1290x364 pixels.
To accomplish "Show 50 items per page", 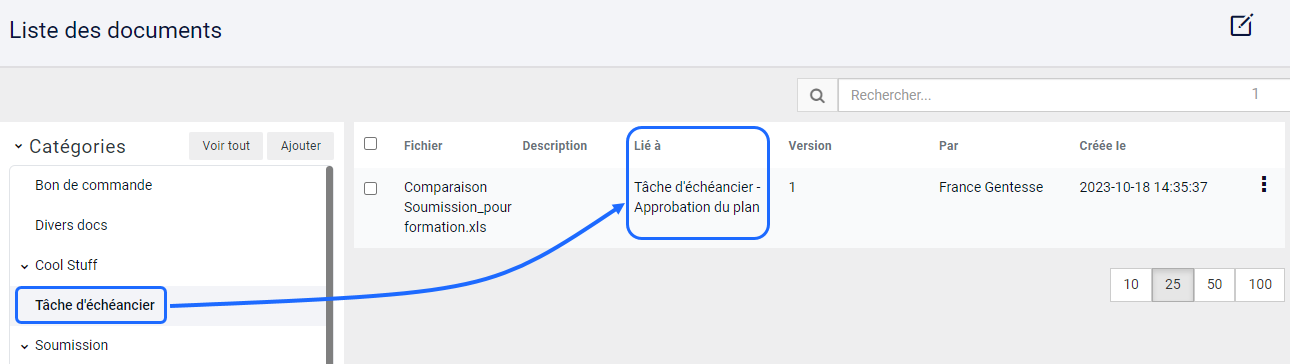I will (x=1214, y=284).
